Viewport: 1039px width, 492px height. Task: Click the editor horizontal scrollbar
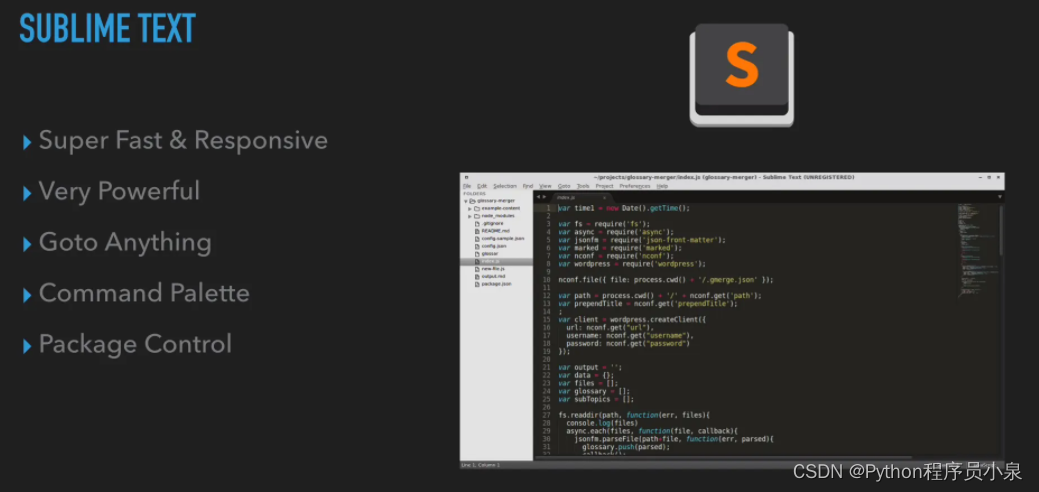[722, 458]
